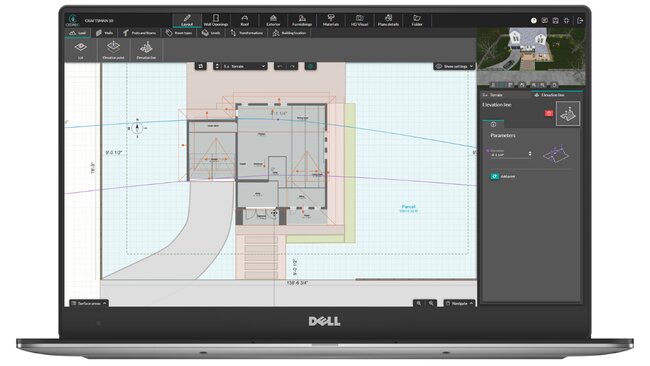
Task: Step the level selector arrows
Action: point(217,66)
